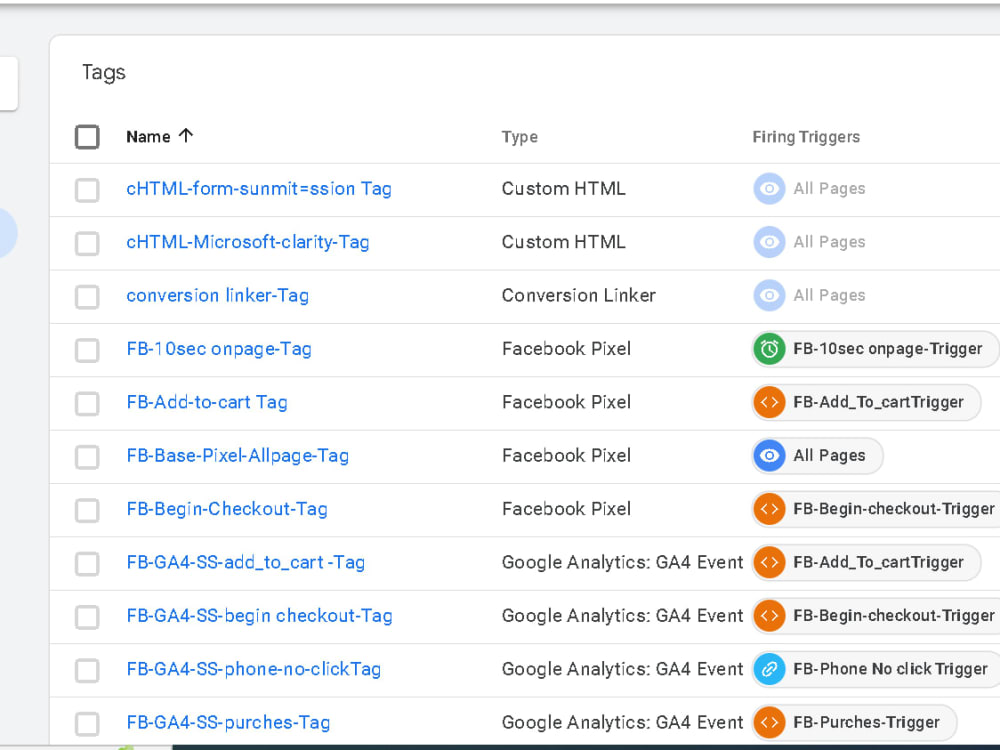Image resolution: width=1000 pixels, height=750 pixels.
Task: Click the Firing Triggers column header
Action: tap(806, 136)
